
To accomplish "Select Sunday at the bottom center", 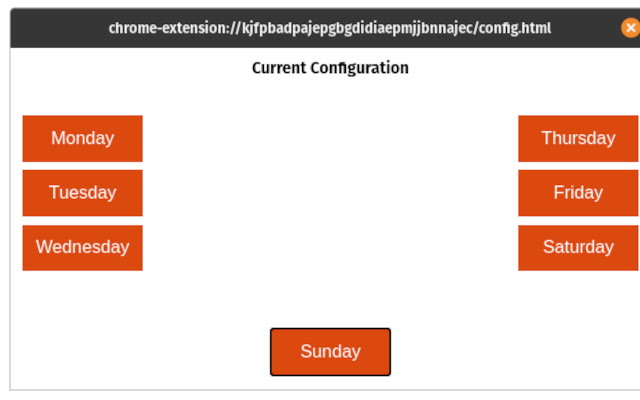I will [330, 352].
